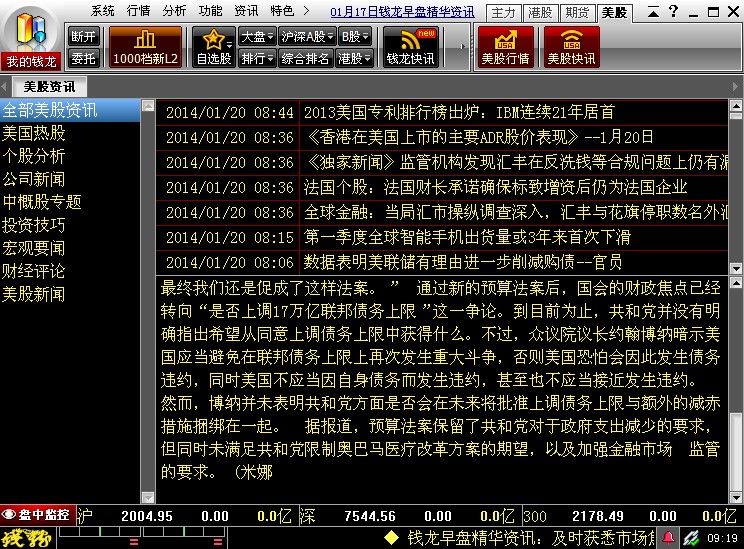Open the 分析 menu
This screenshot has height=549, width=744.
click(x=175, y=10)
